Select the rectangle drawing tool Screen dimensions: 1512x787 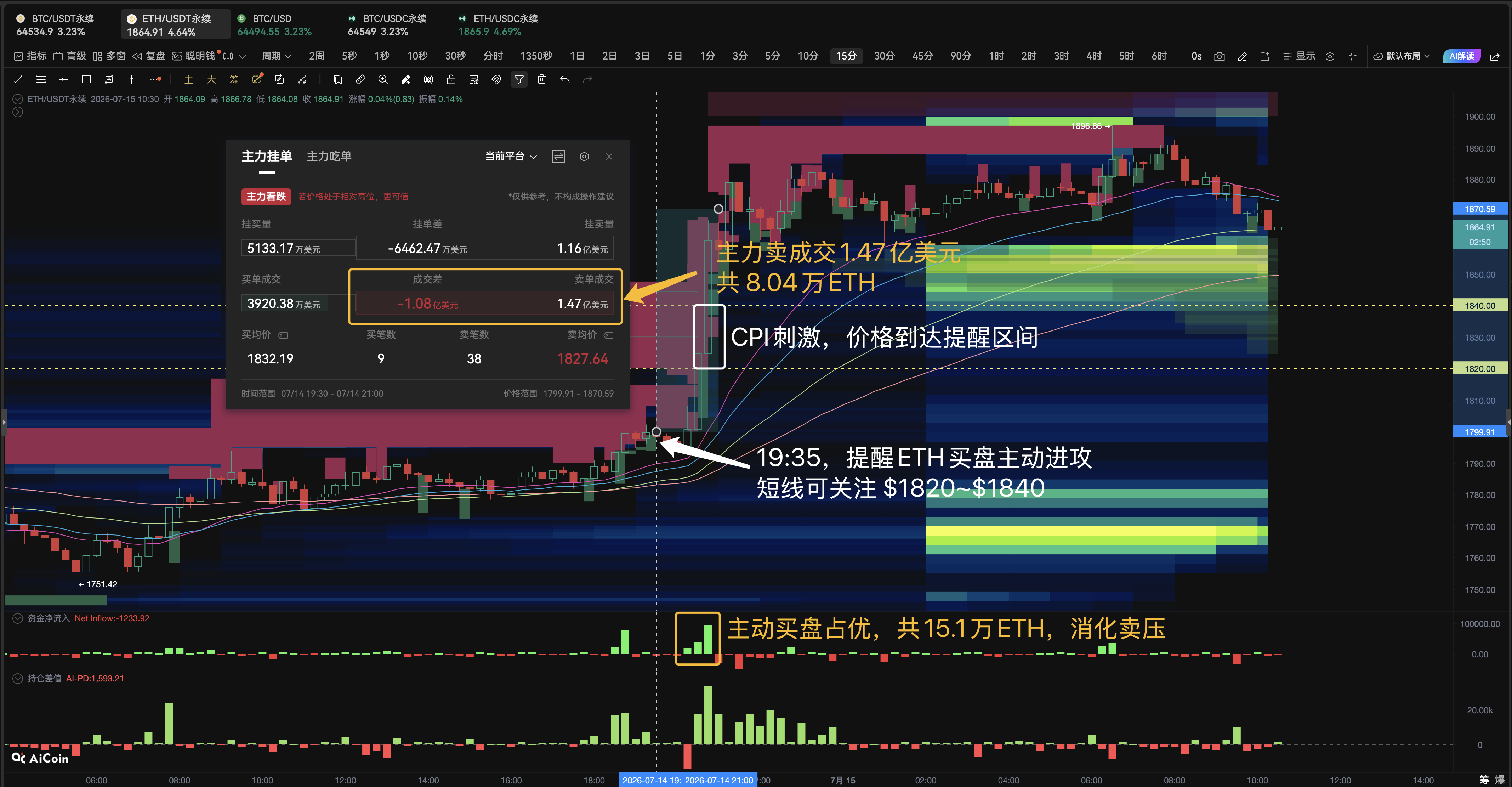click(86, 79)
